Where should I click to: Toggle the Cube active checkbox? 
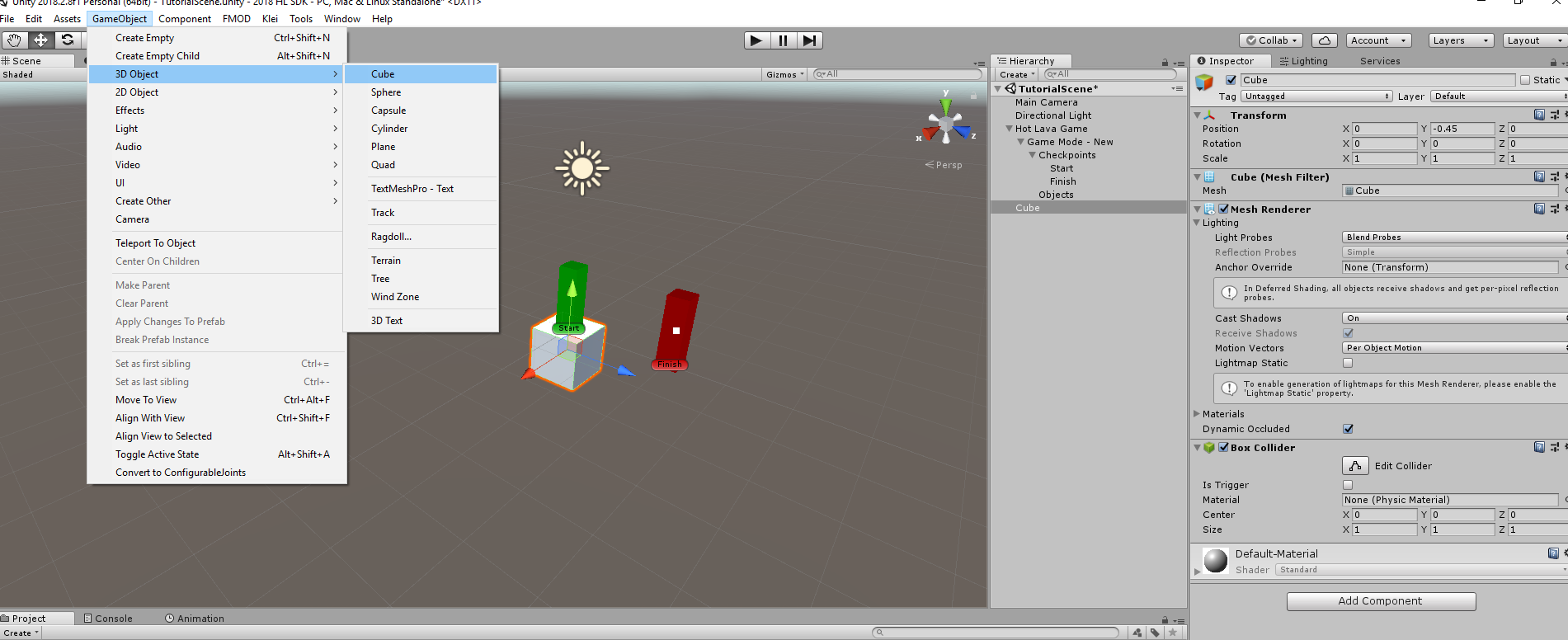[1231, 80]
